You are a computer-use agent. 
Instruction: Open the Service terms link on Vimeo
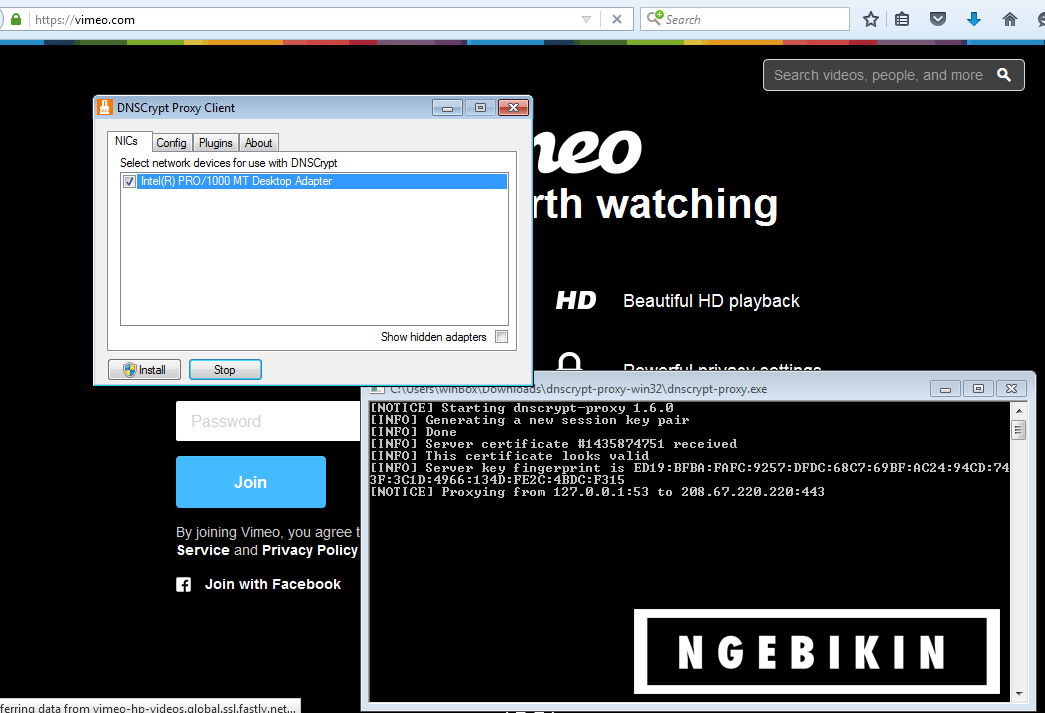coord(203,550)
